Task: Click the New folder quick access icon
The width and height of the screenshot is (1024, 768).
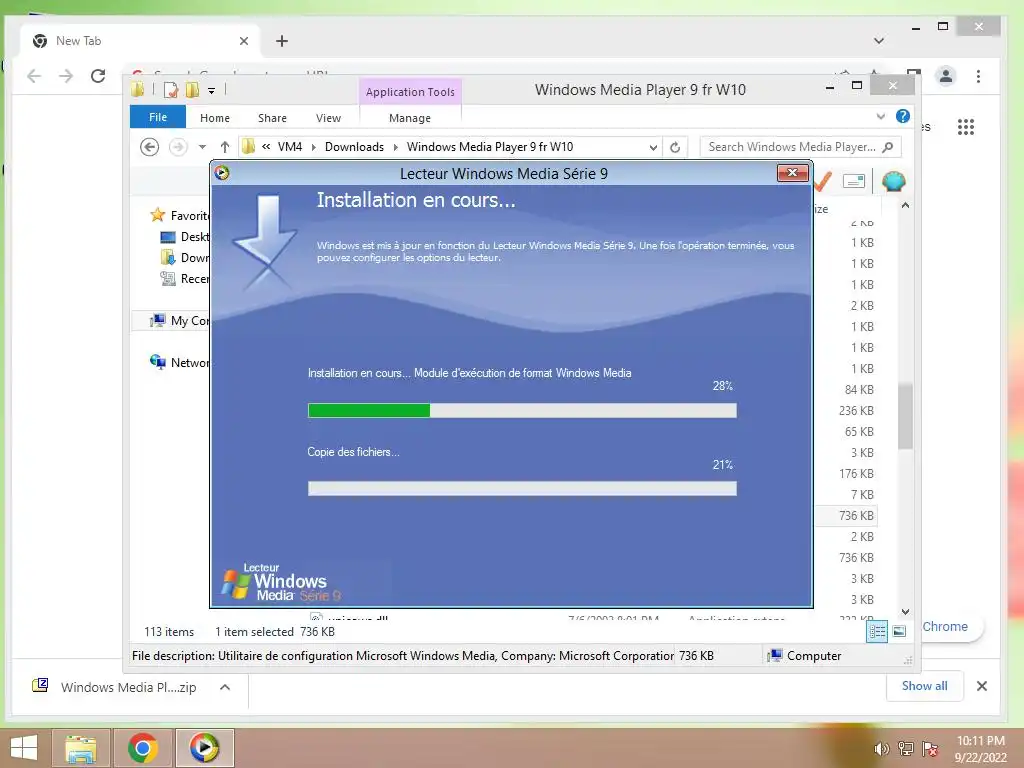Action: [x=192, y=90]
